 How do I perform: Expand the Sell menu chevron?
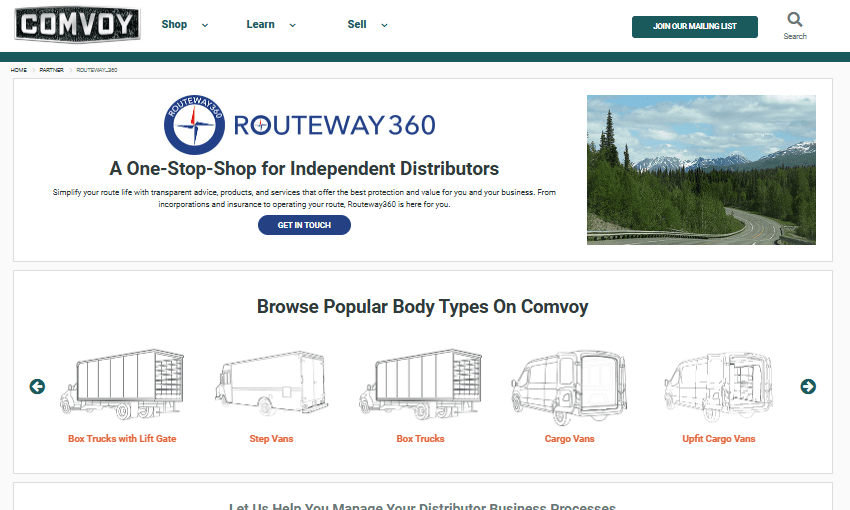coord(384,25)
